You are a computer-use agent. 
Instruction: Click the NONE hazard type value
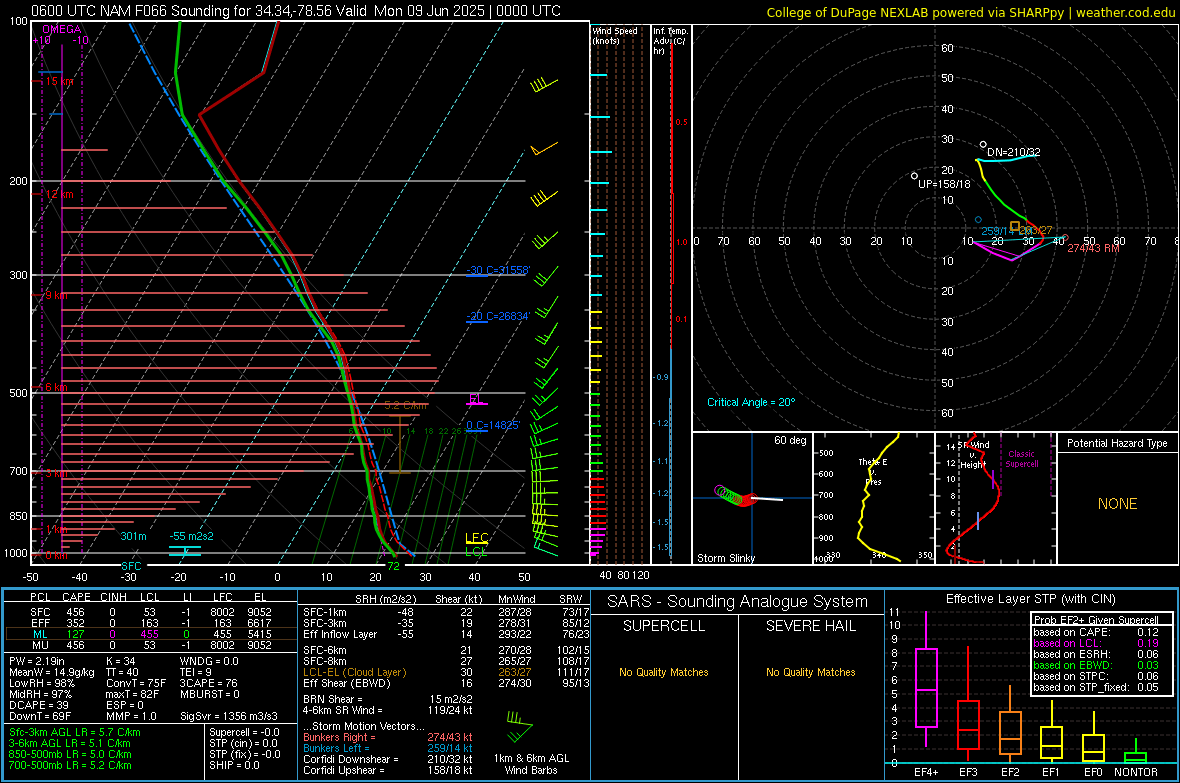tap(1117, 504)
